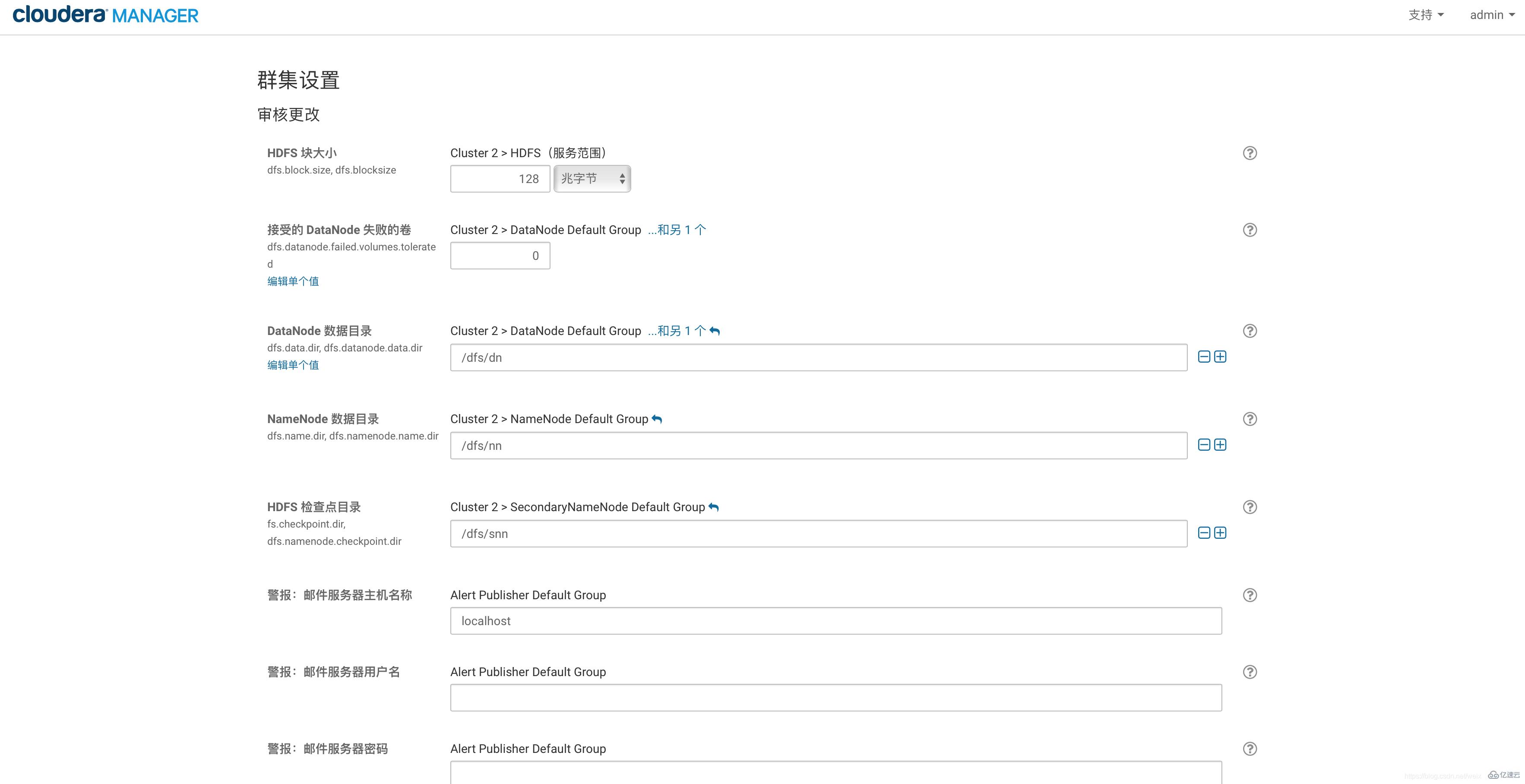Open help for HDFS 检查点目录
This screenshot has width=1525, height=784.
pyautogui.click(x=1250, y=507)
